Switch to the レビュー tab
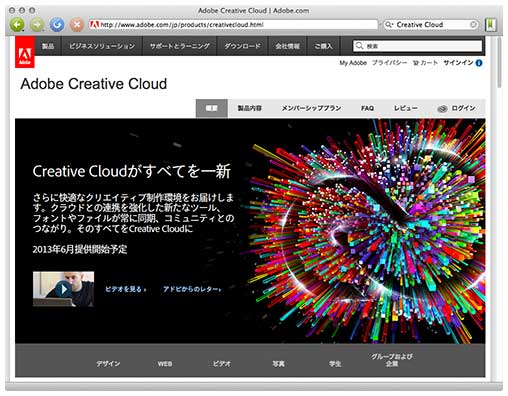Viewport: 508px width, 396px height. coord(405,108)
